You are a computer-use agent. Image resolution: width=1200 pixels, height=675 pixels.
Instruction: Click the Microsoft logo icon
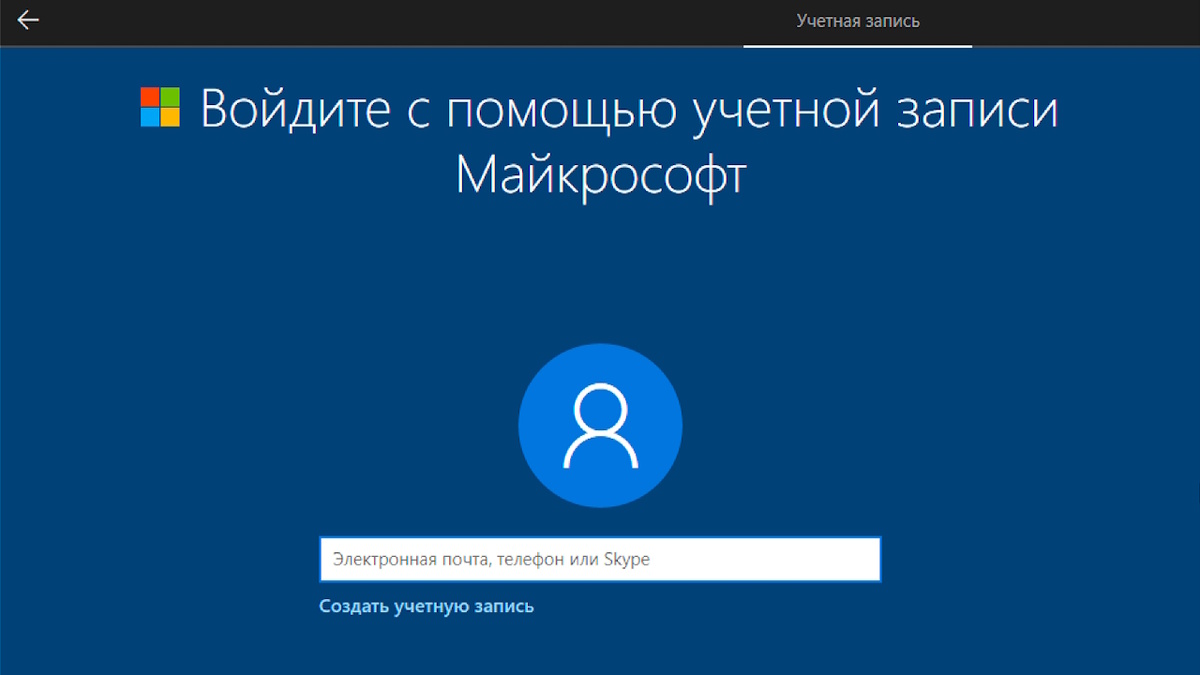(x=160, y=107)
